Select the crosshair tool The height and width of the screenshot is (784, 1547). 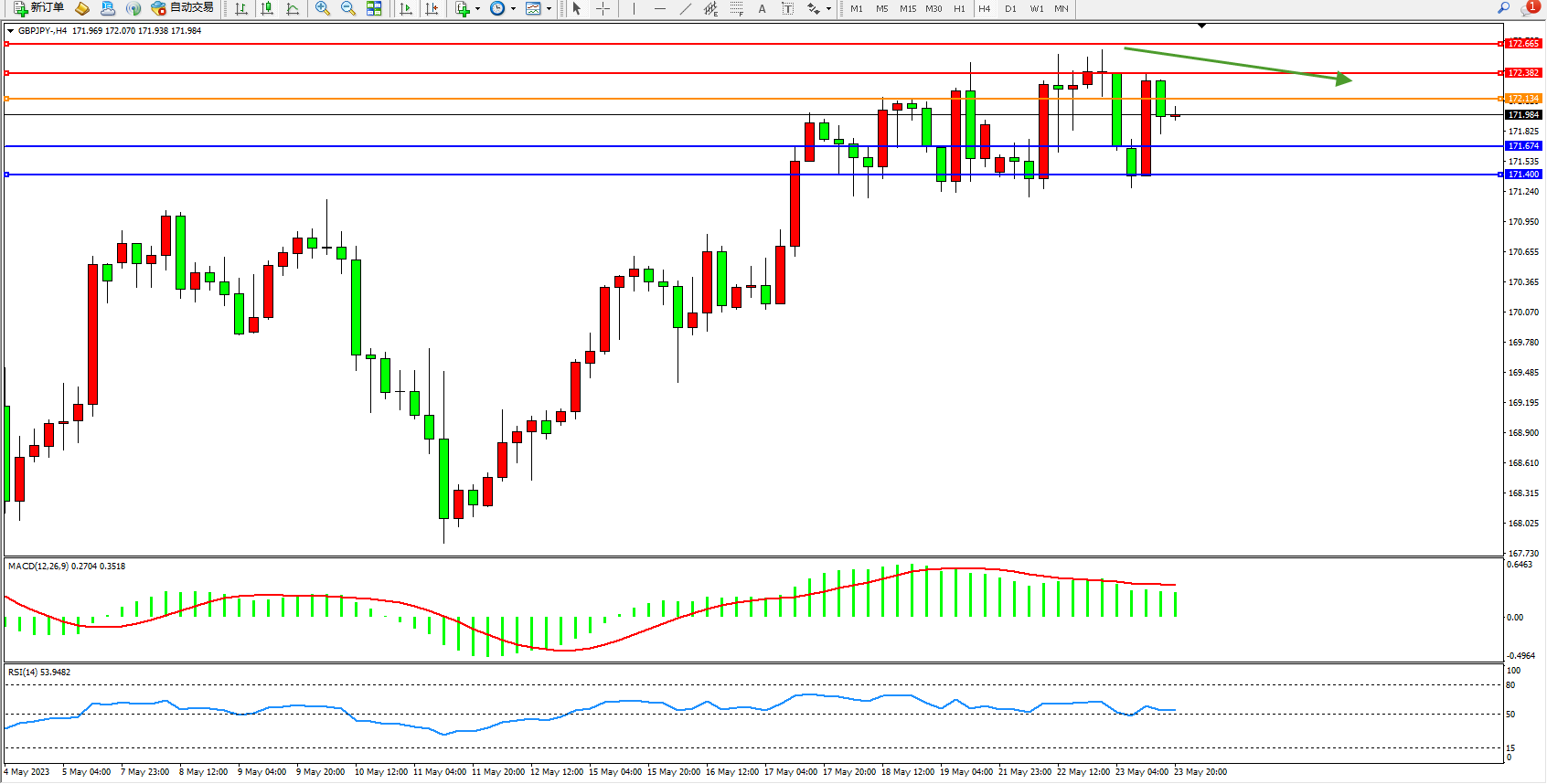tap(603, 8)
